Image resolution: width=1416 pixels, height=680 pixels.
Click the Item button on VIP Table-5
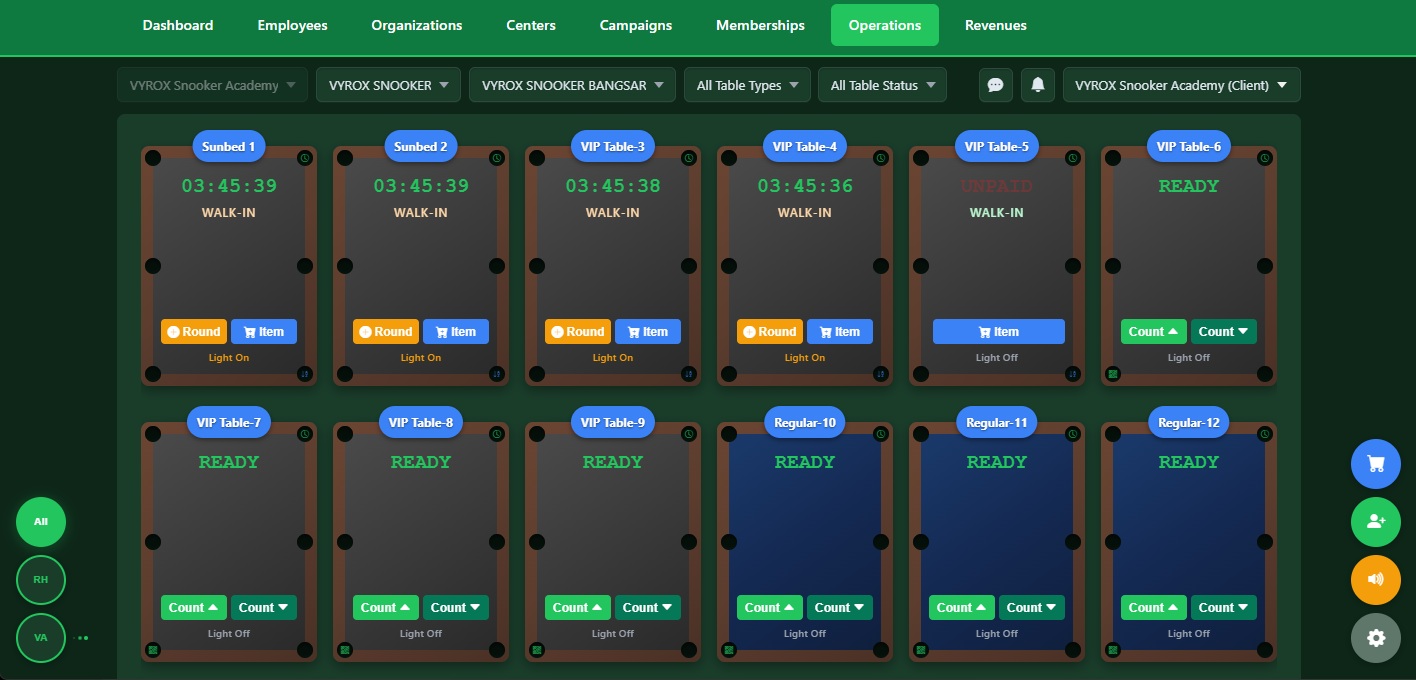[998, 331]
